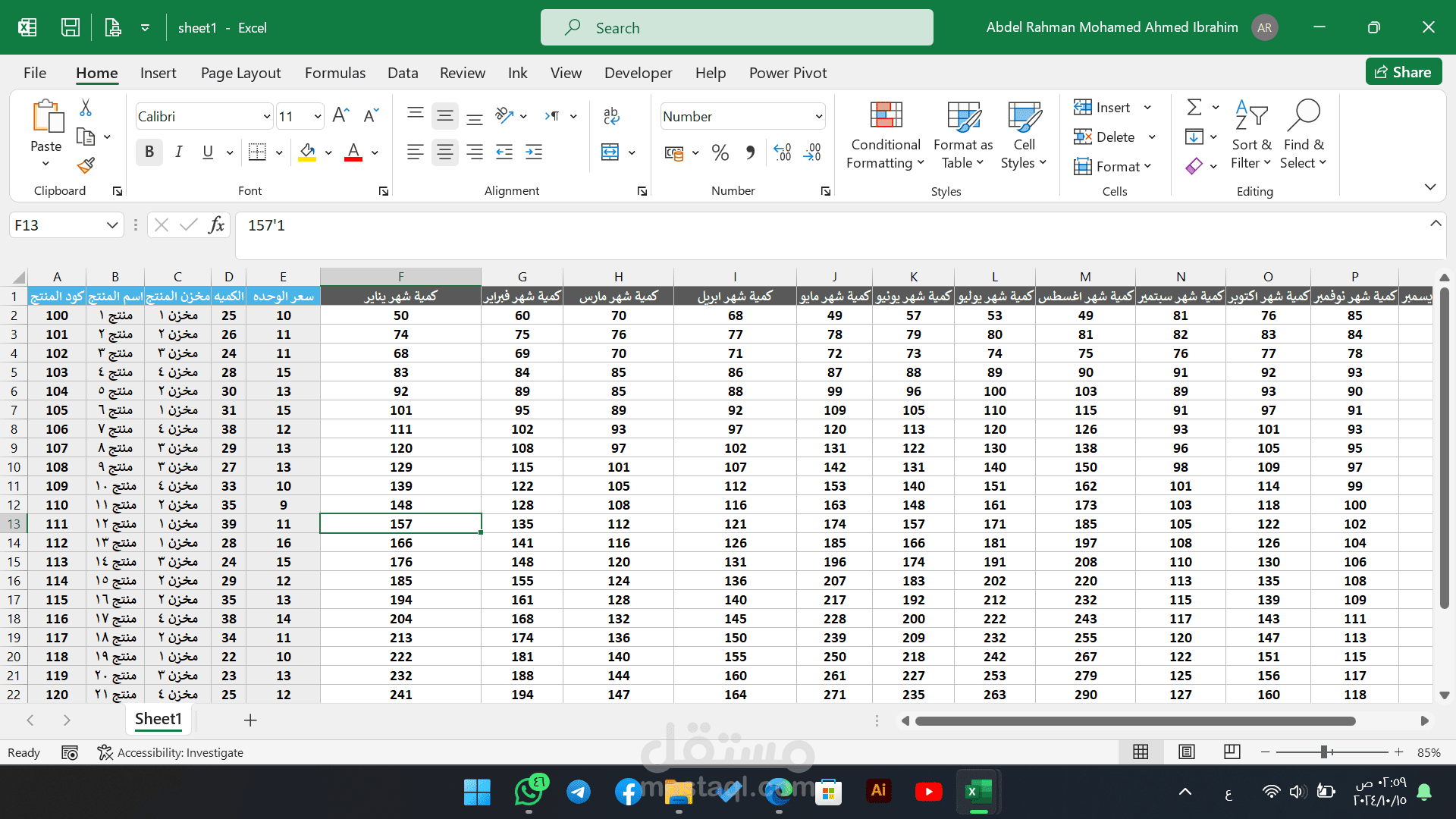The height and width of the screenshot is (819, 1456).
Task: Expand the Number format dropdown
Action: (819, 117)
